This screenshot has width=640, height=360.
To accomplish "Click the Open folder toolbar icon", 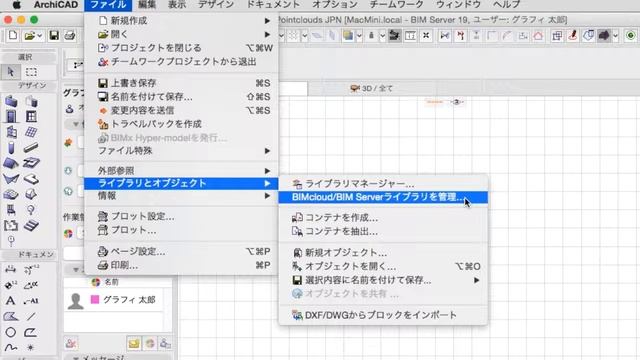I will tap(29, 36).
